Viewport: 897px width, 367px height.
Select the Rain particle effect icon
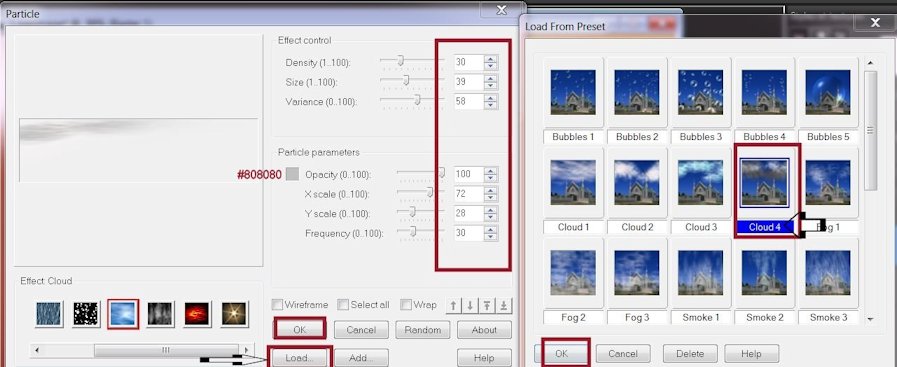(49, 314)
